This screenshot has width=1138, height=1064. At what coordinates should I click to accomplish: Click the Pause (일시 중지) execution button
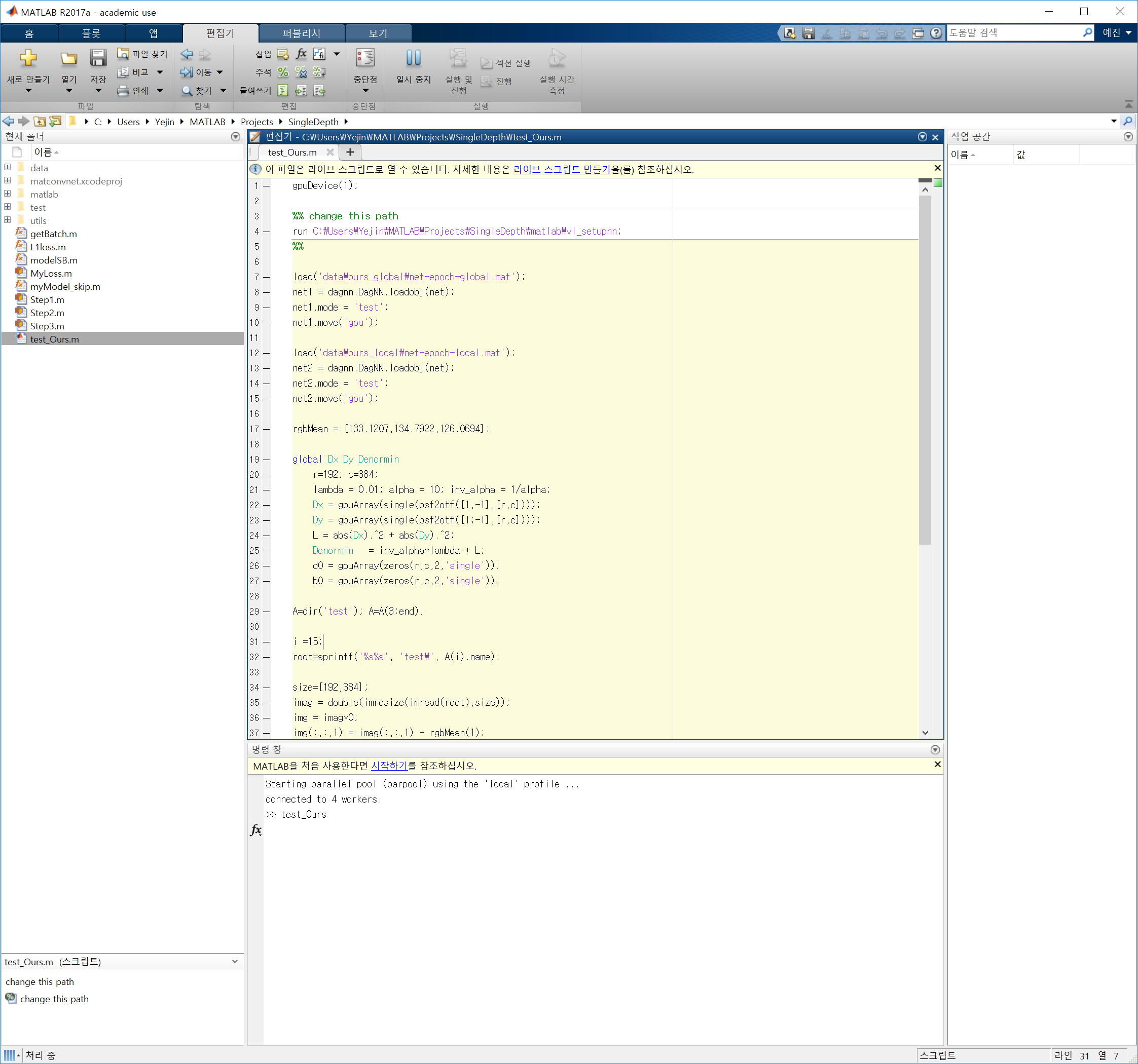413,58
